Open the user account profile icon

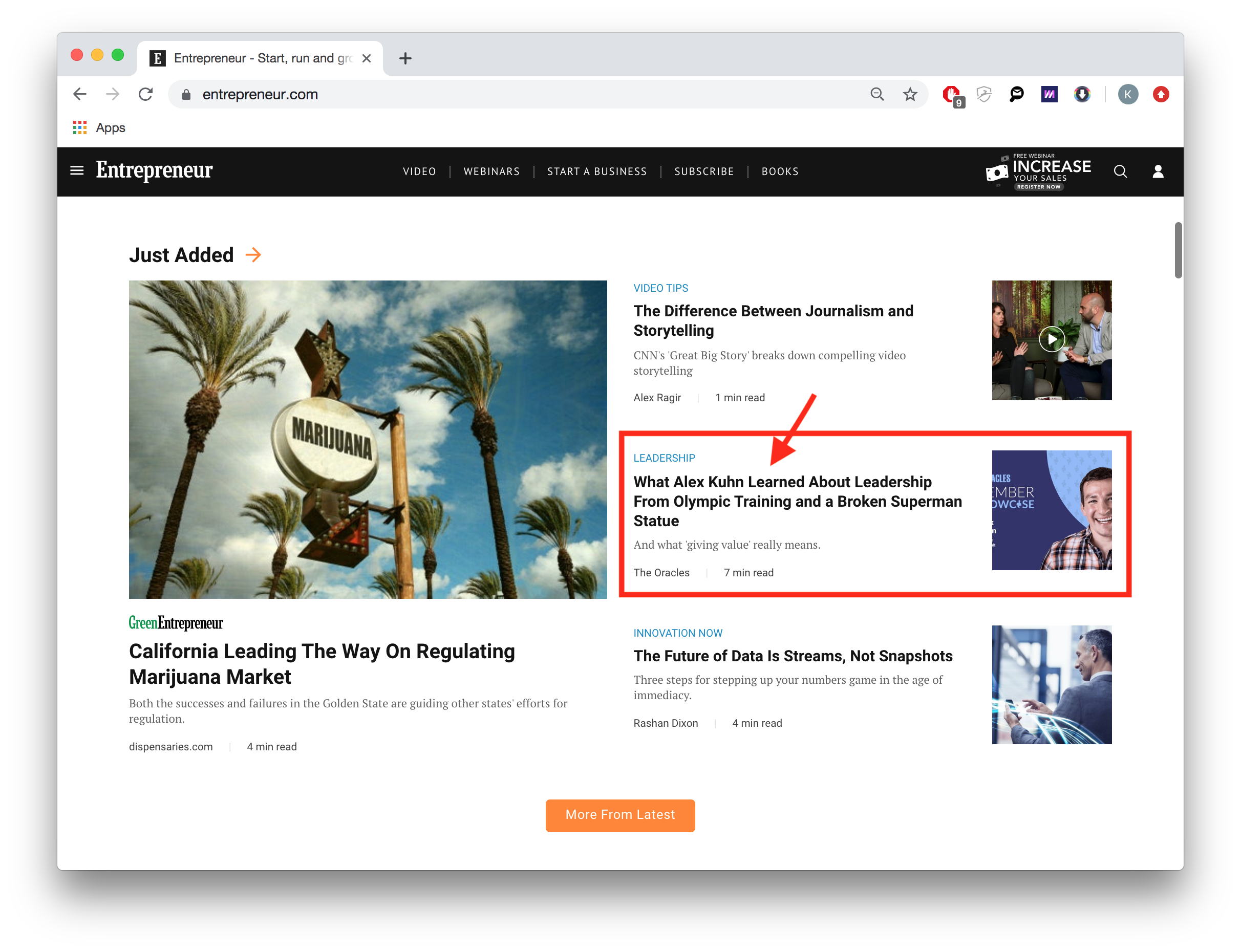point(1158,171)
